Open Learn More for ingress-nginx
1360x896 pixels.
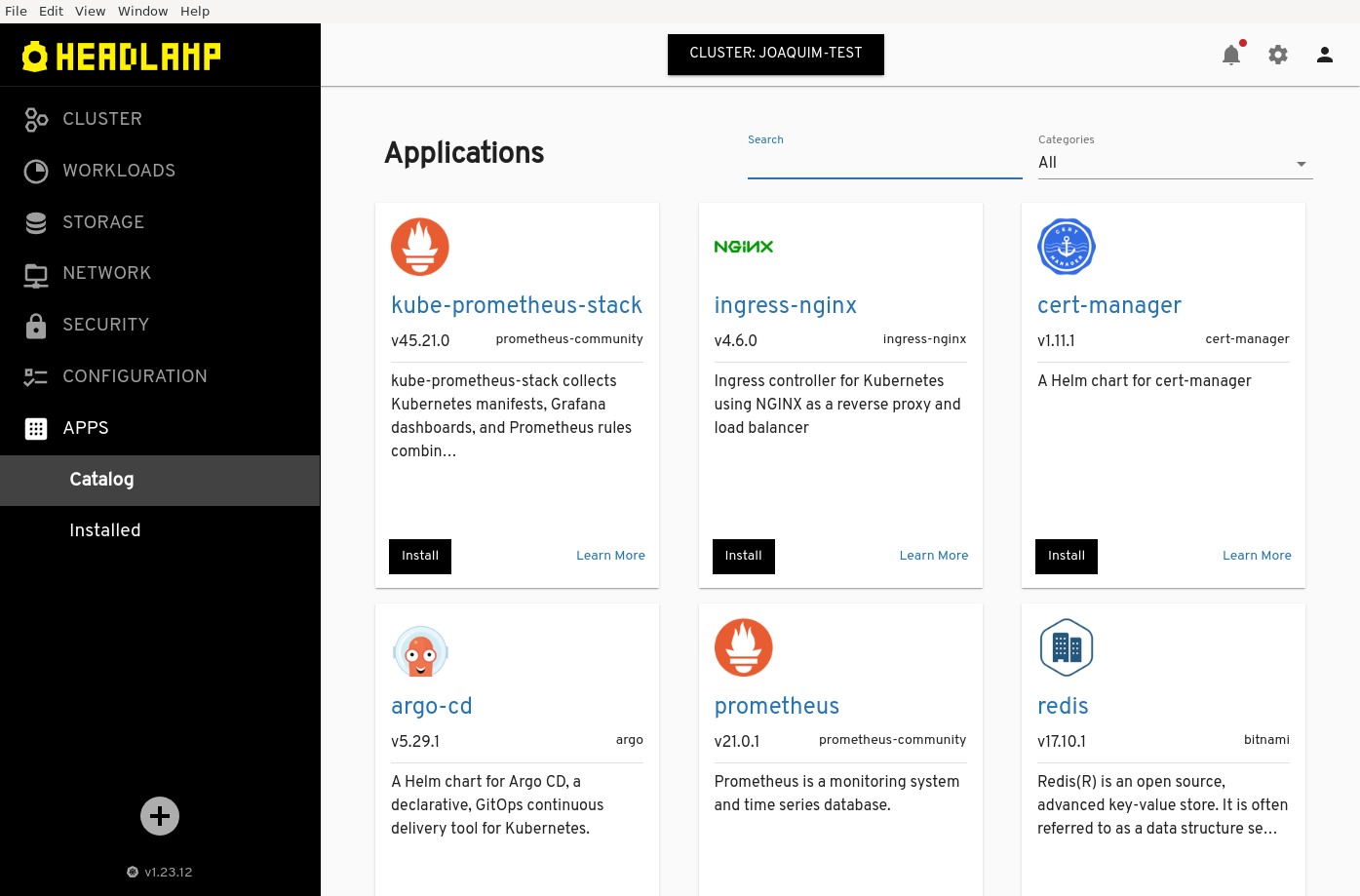933,556
